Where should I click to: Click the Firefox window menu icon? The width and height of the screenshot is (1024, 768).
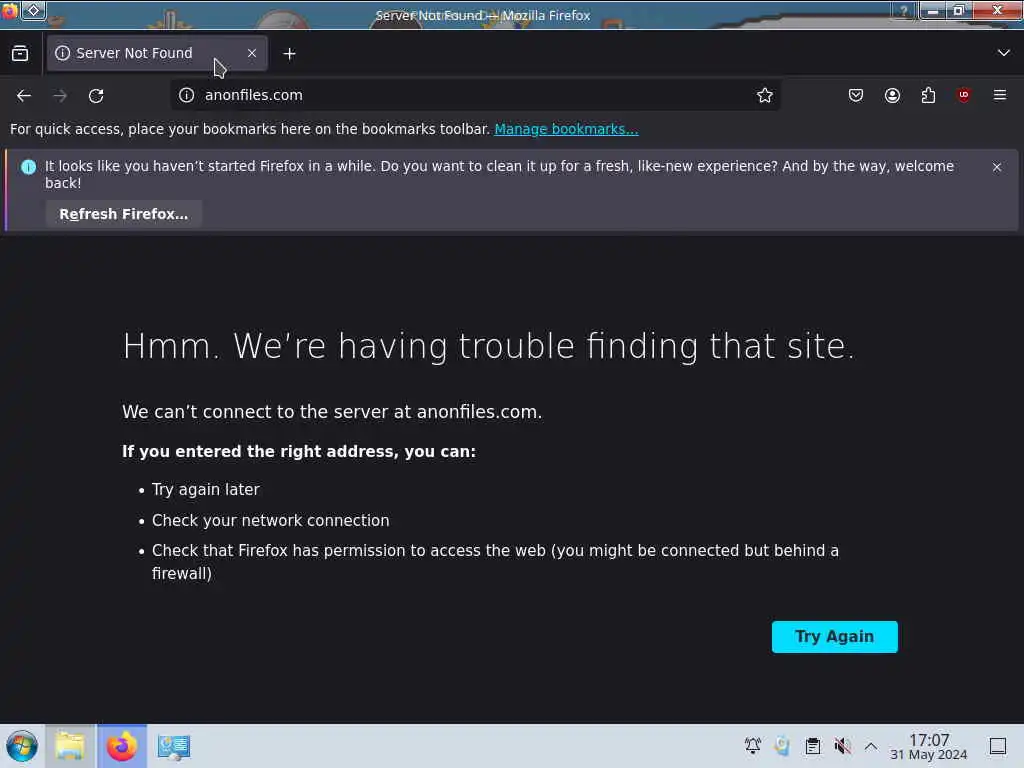tap(8, 10)
